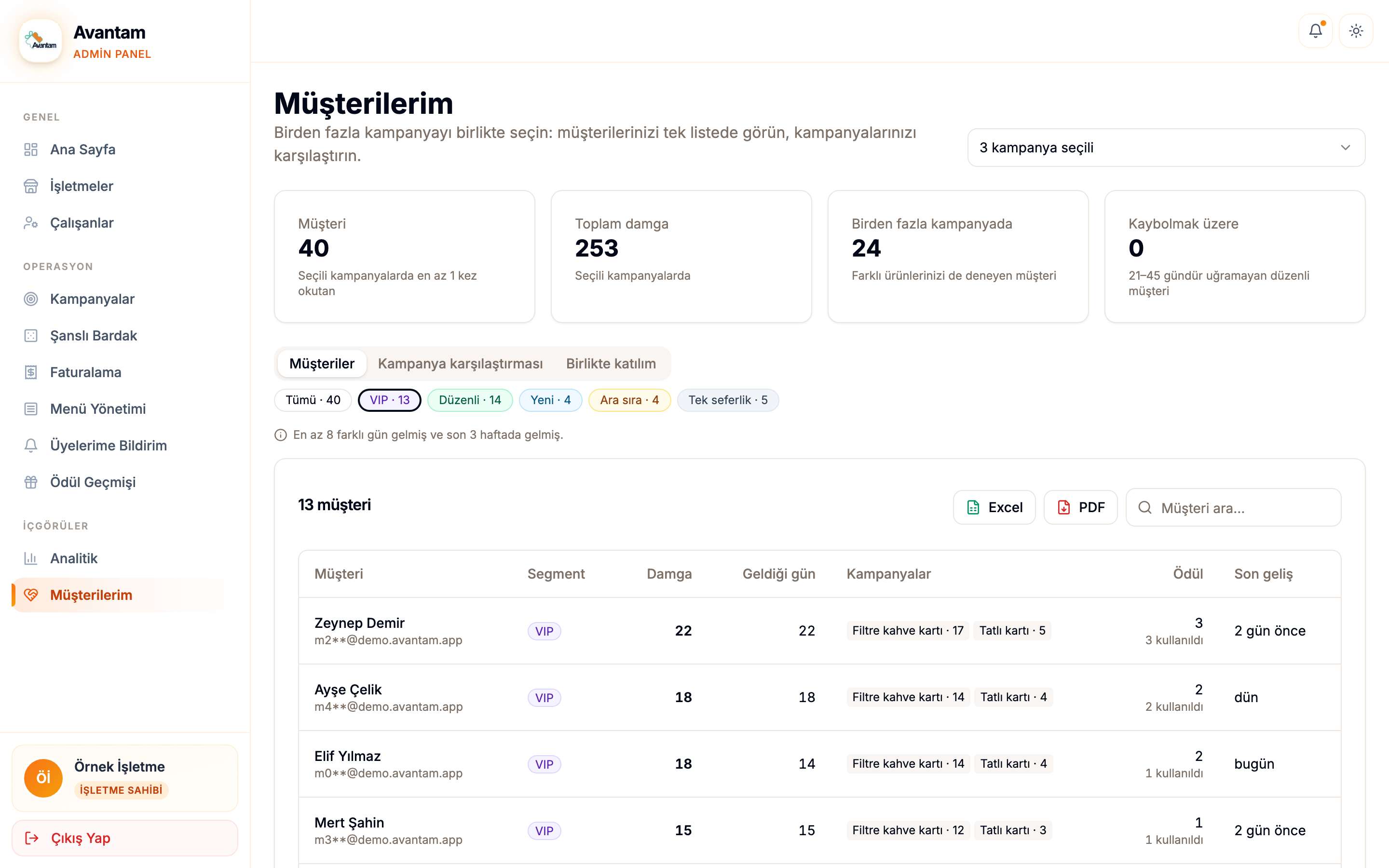Open the notifications bell icon

[x=1315, y=31]
